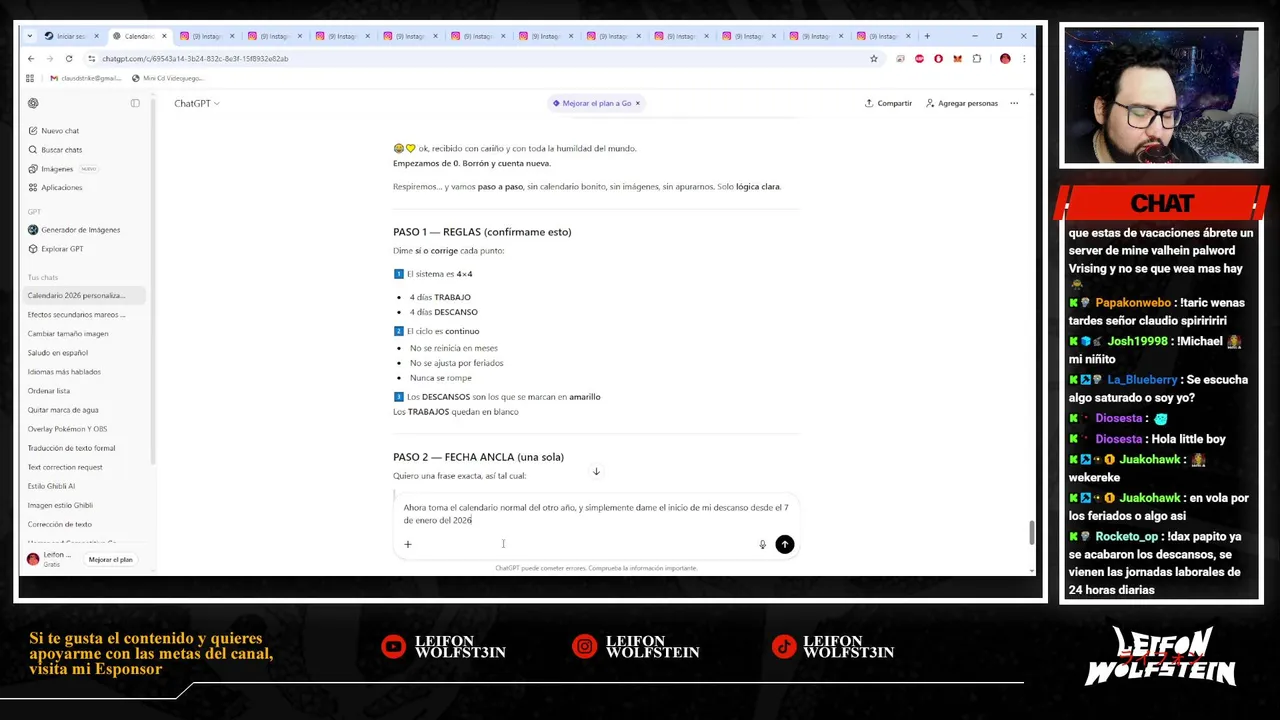Click the chatgpt.com address bar
1280x720 pixels.
(x=480, y=59)
